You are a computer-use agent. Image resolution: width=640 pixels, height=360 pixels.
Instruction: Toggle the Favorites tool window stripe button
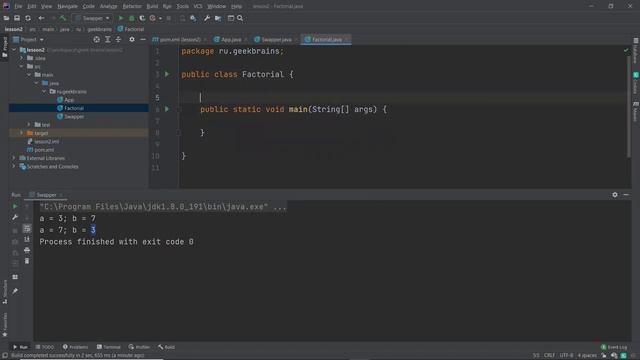4,325
